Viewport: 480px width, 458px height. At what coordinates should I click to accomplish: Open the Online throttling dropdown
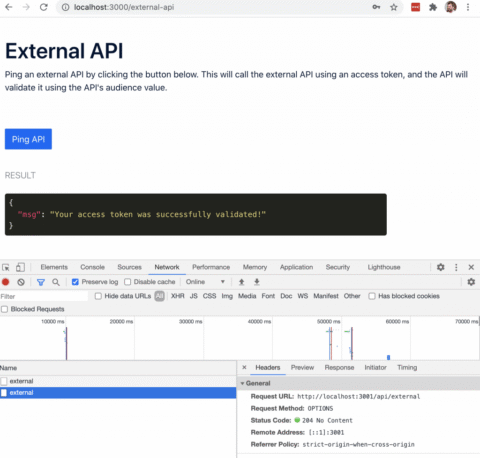coord(205,282)
